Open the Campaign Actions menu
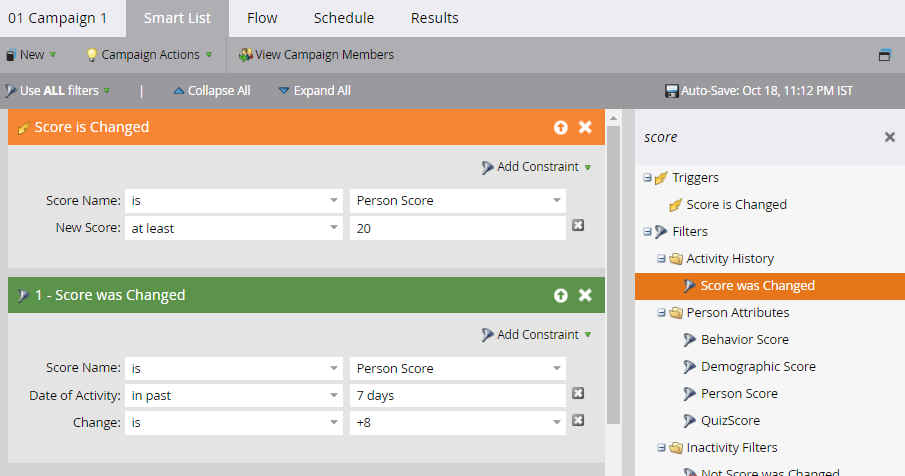Image resolution: width=905 pixels, height=476 pixels. tap(149, 55)
